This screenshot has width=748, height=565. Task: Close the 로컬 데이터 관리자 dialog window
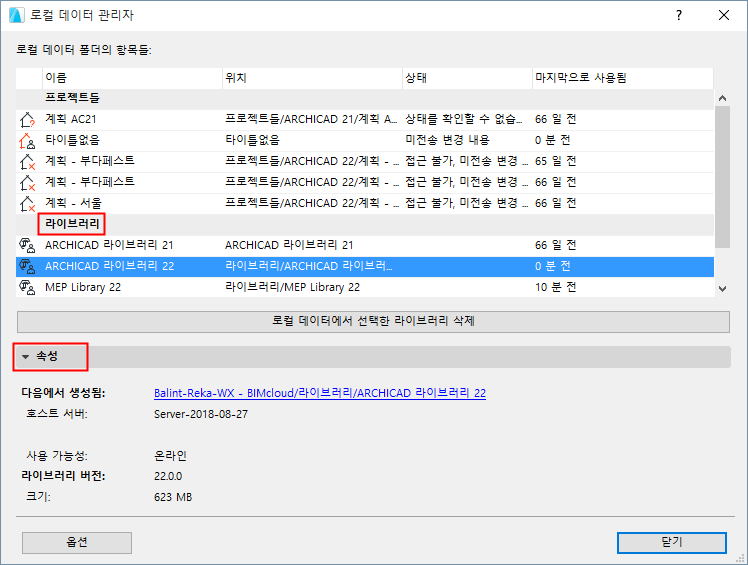click(724, 15)
